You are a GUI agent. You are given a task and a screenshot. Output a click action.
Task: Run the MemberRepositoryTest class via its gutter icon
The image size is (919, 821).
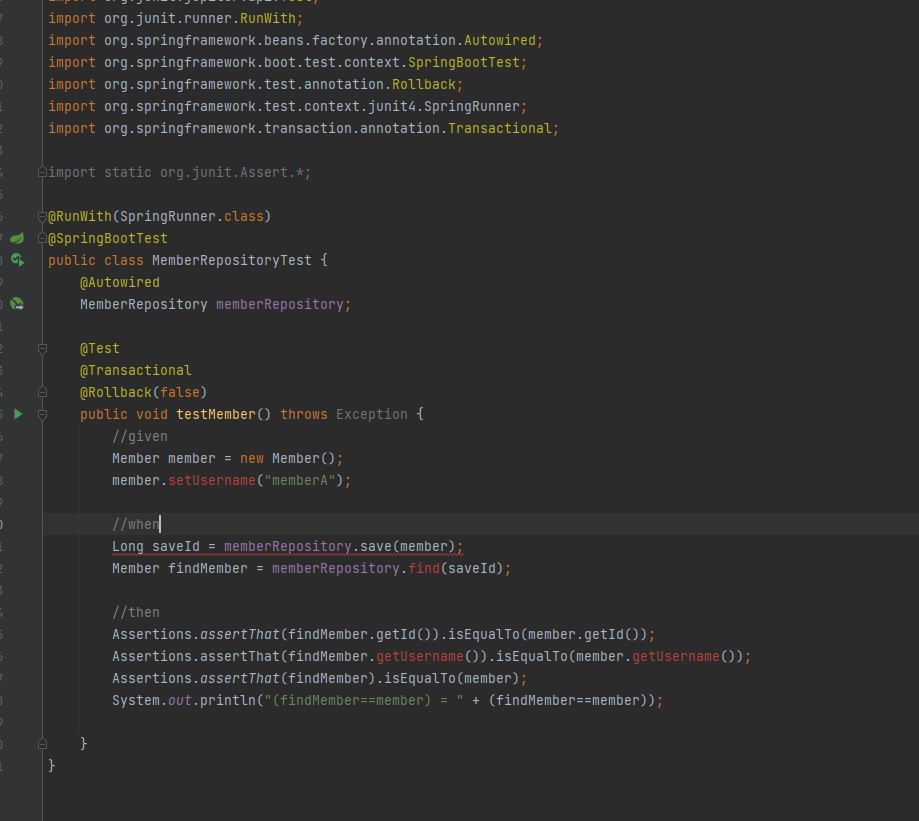18,260
